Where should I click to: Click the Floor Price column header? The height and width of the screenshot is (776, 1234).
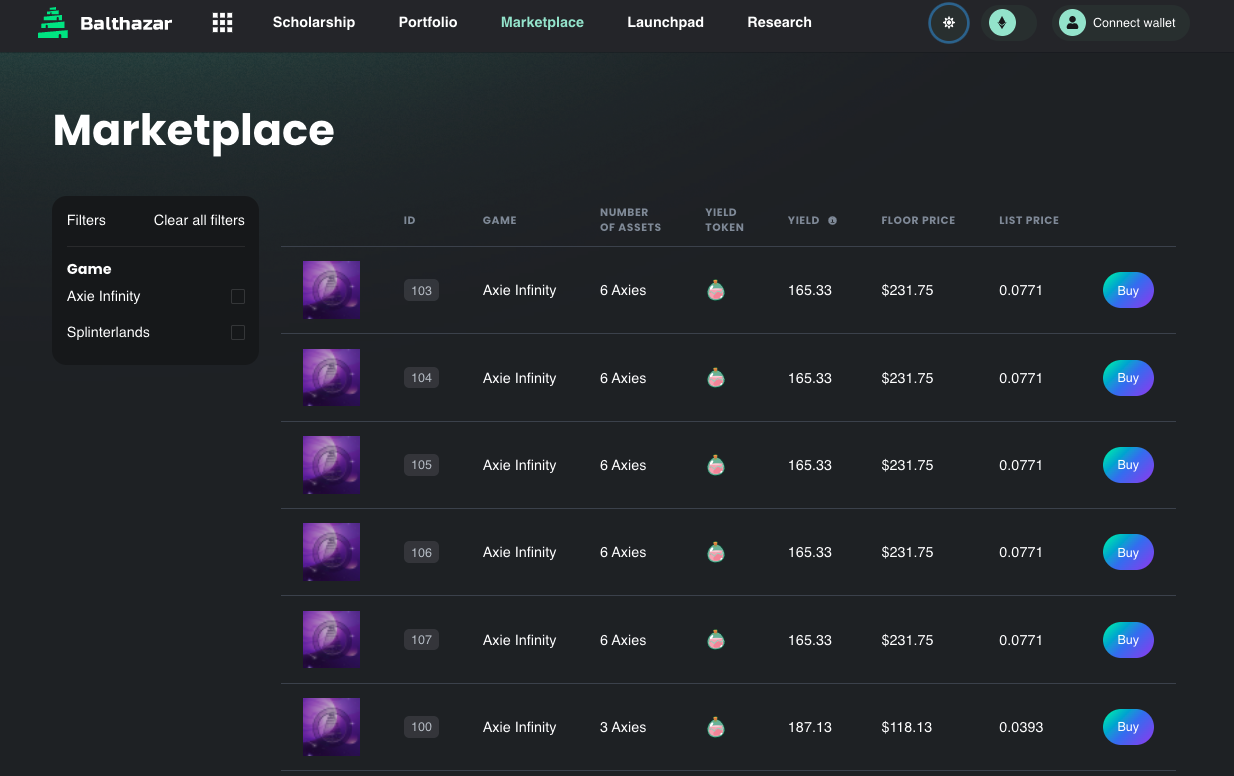tap(918, 220)
